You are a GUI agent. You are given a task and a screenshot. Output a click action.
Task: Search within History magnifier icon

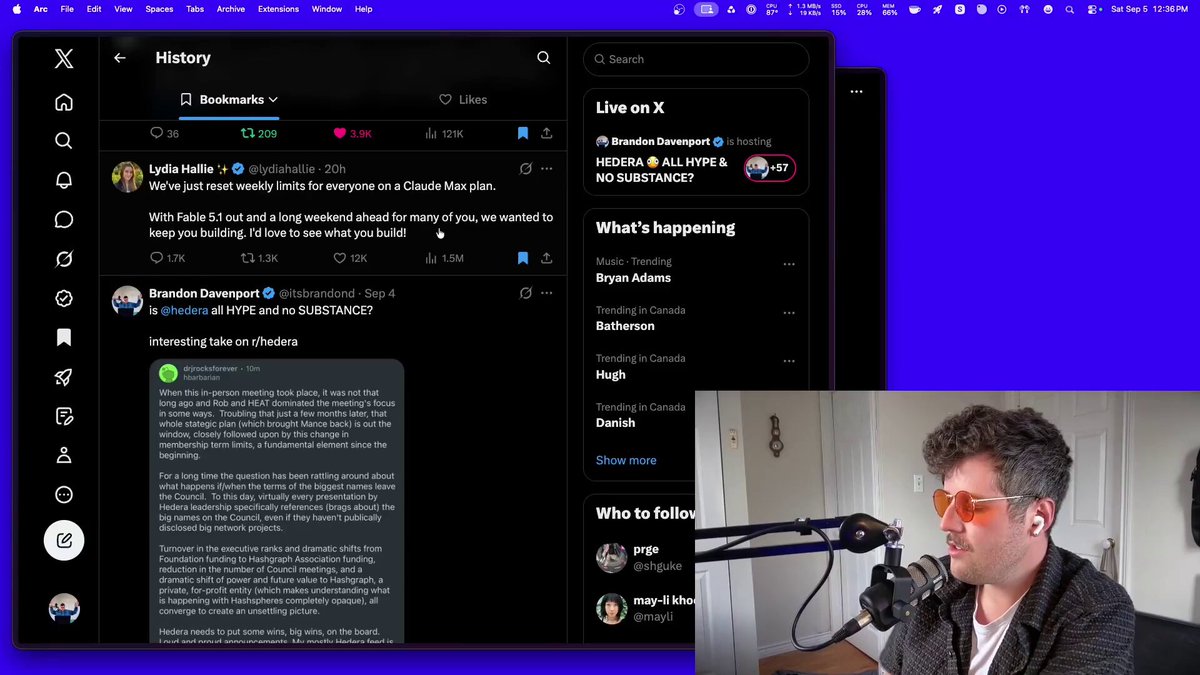point(544,58)
